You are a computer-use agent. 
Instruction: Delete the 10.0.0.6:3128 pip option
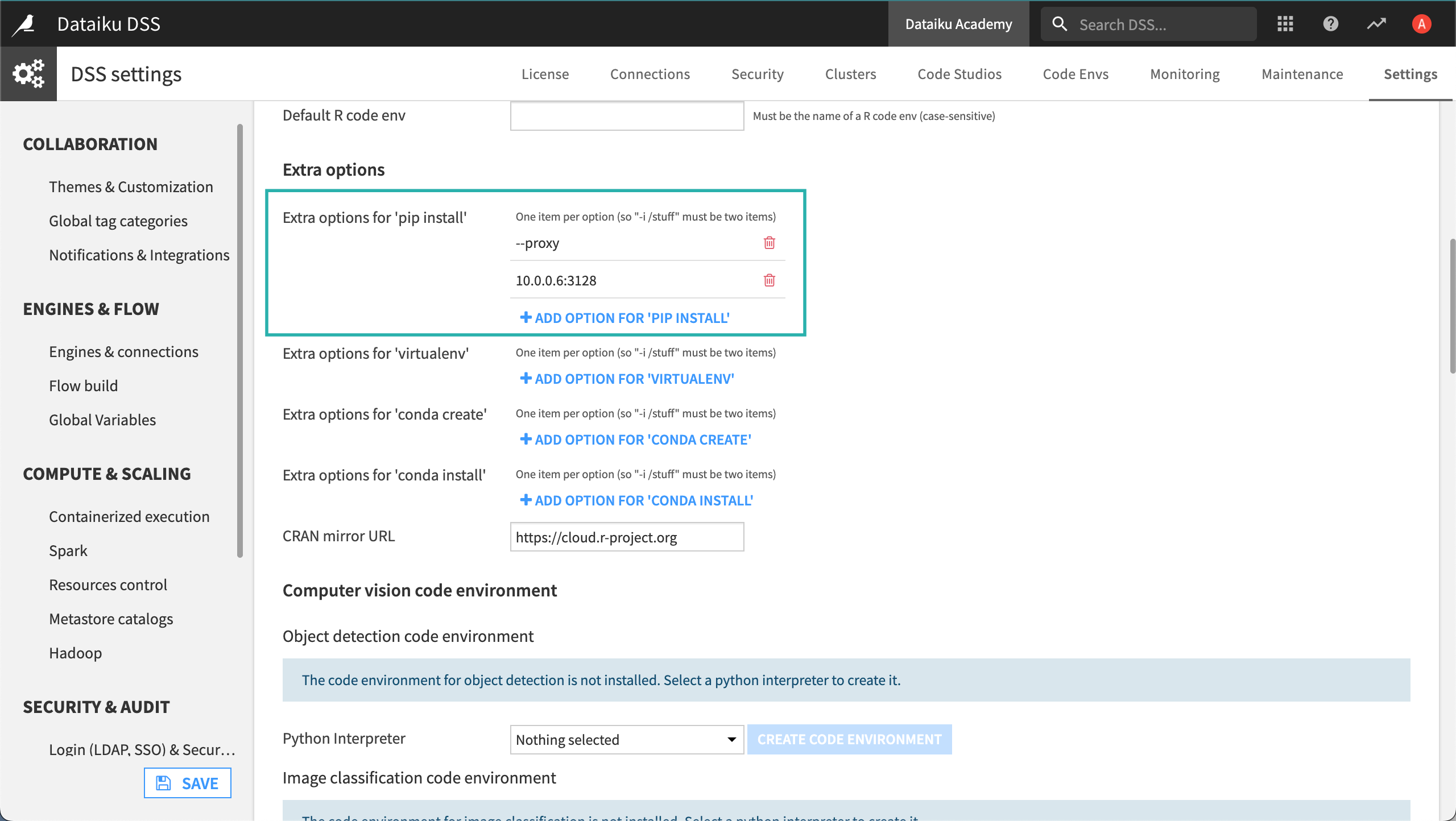[x=770, y=280]
